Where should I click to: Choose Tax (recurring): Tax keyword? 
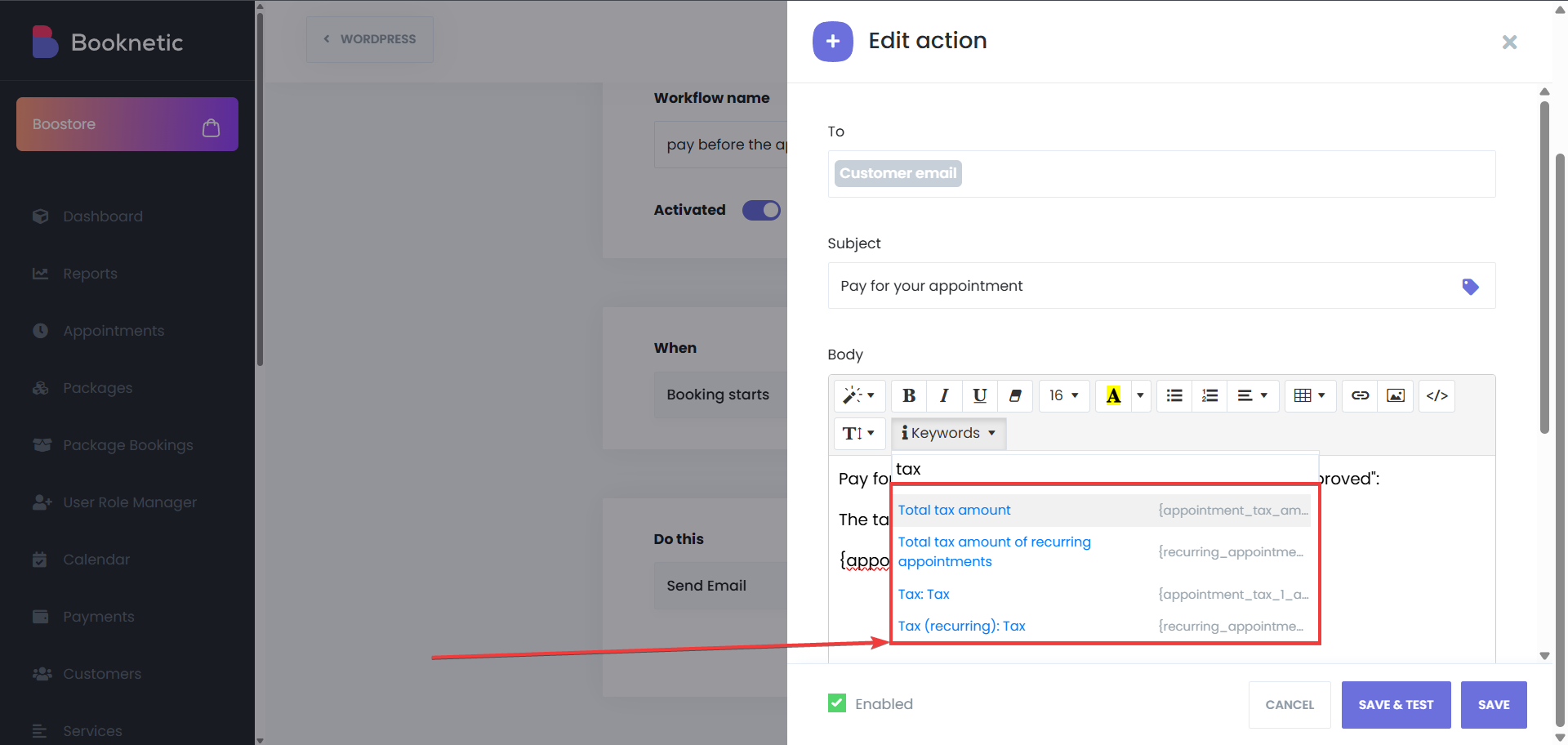1102,627
